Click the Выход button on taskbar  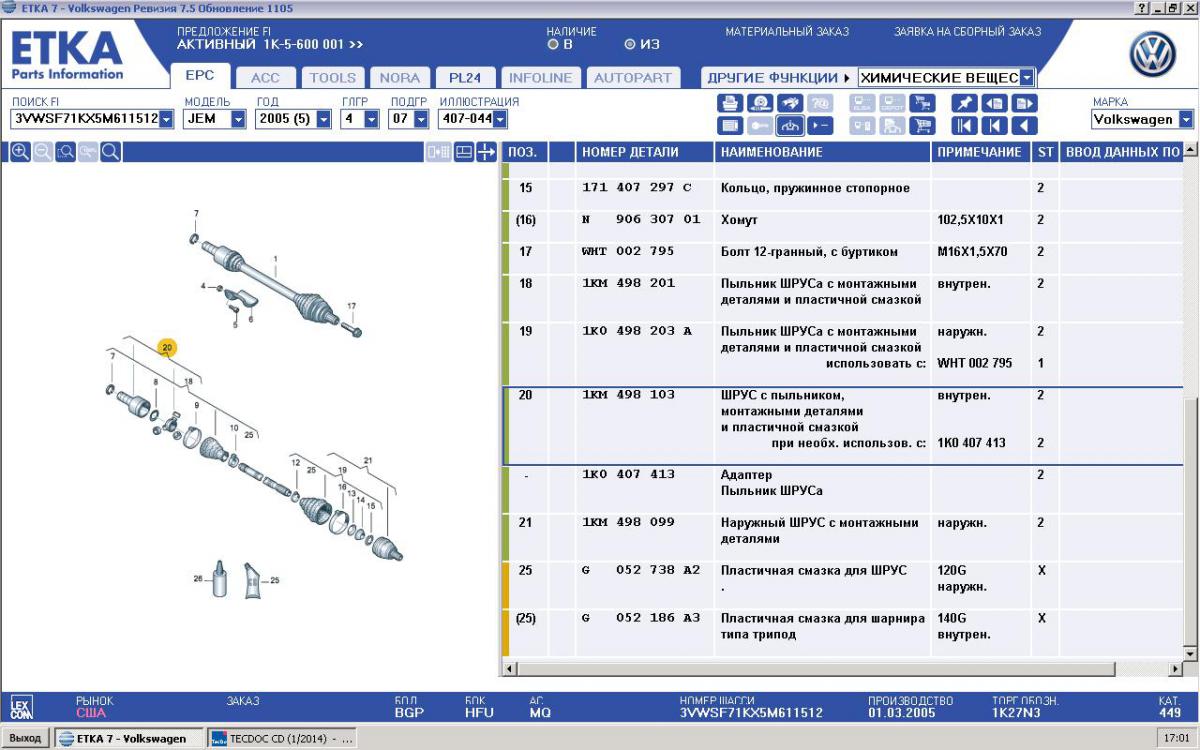25,739
